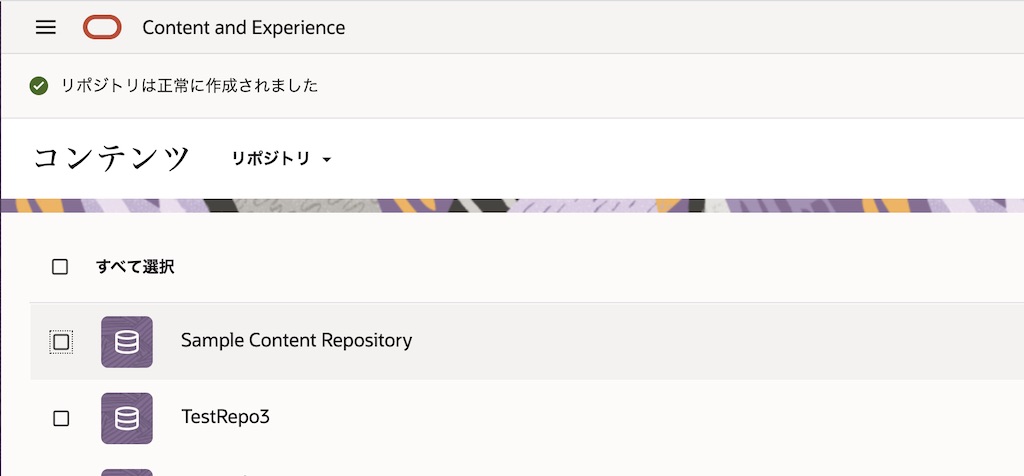Open the hamburger navigation menu
Screen dimensions: 1024x476
pos(46,27)
